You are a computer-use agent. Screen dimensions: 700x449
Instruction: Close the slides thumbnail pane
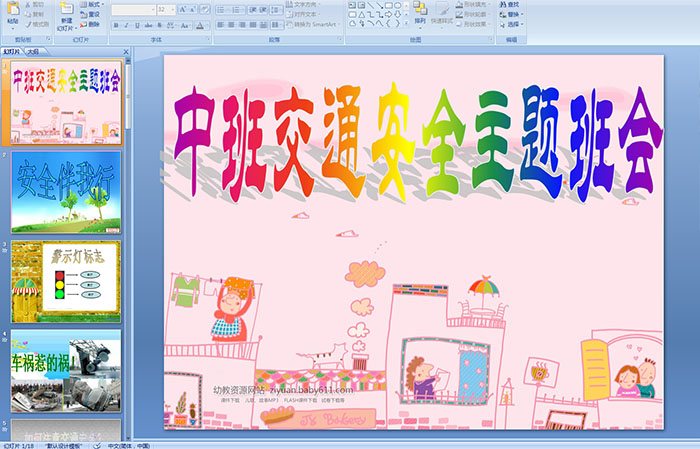pyautogui.click(x=126, y=52)
